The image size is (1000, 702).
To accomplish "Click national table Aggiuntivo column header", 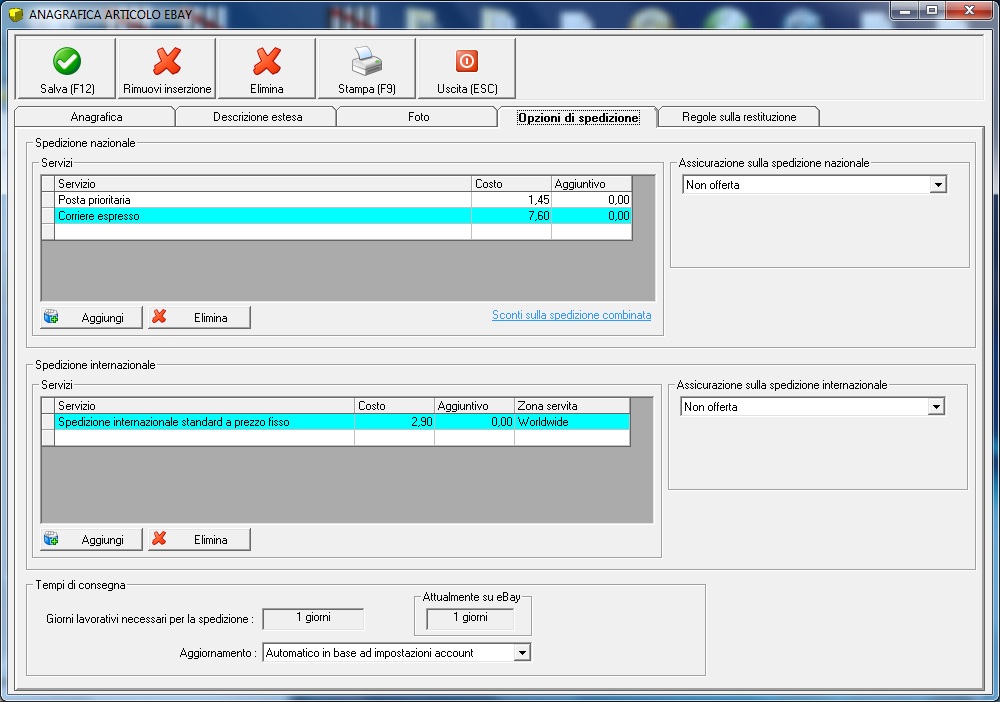I will coord(591,184).
